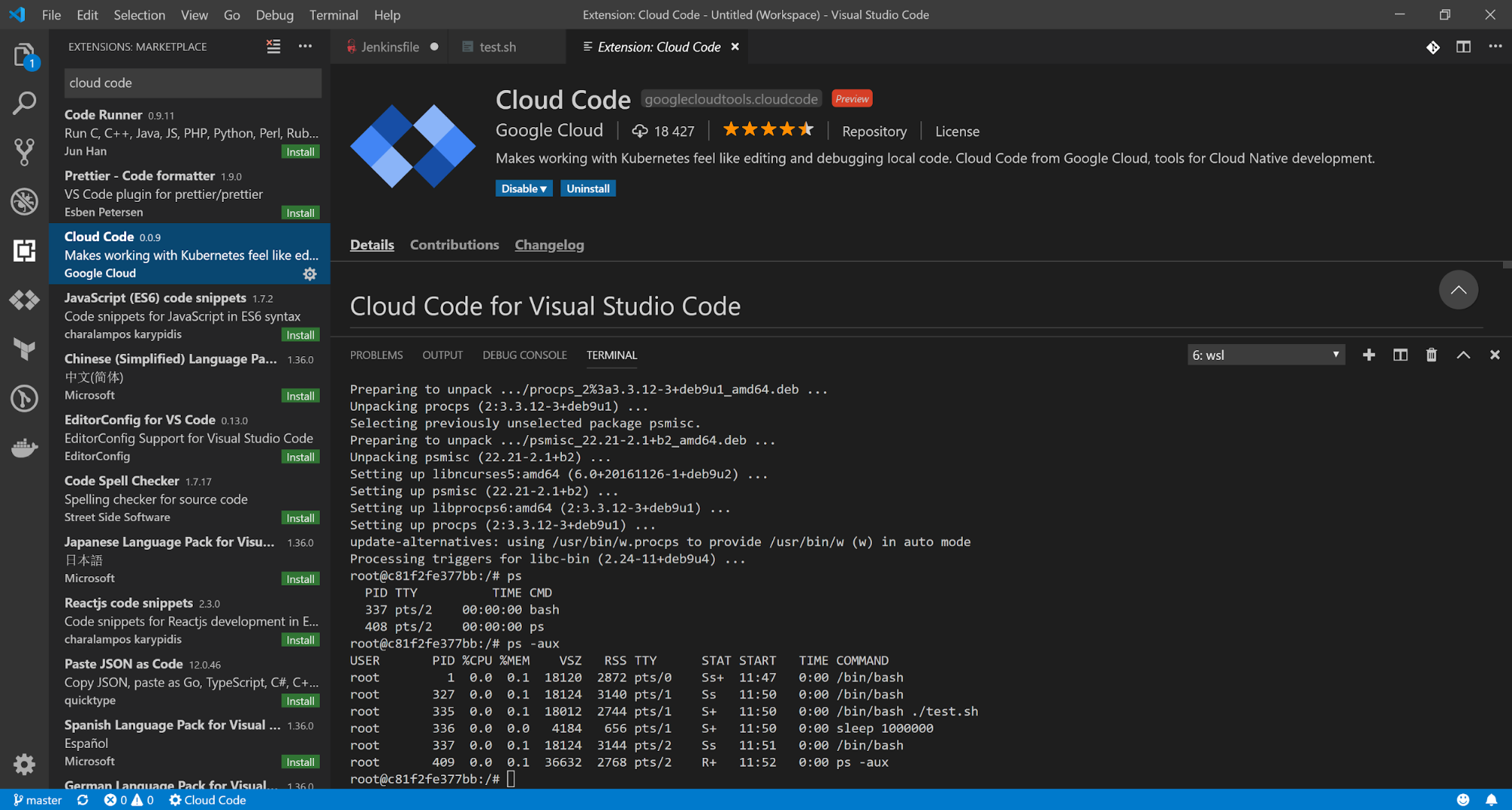1512x810 pixels.
Task: Open Extensions More Actions ellipsis
Action: (x=305, y=47)
